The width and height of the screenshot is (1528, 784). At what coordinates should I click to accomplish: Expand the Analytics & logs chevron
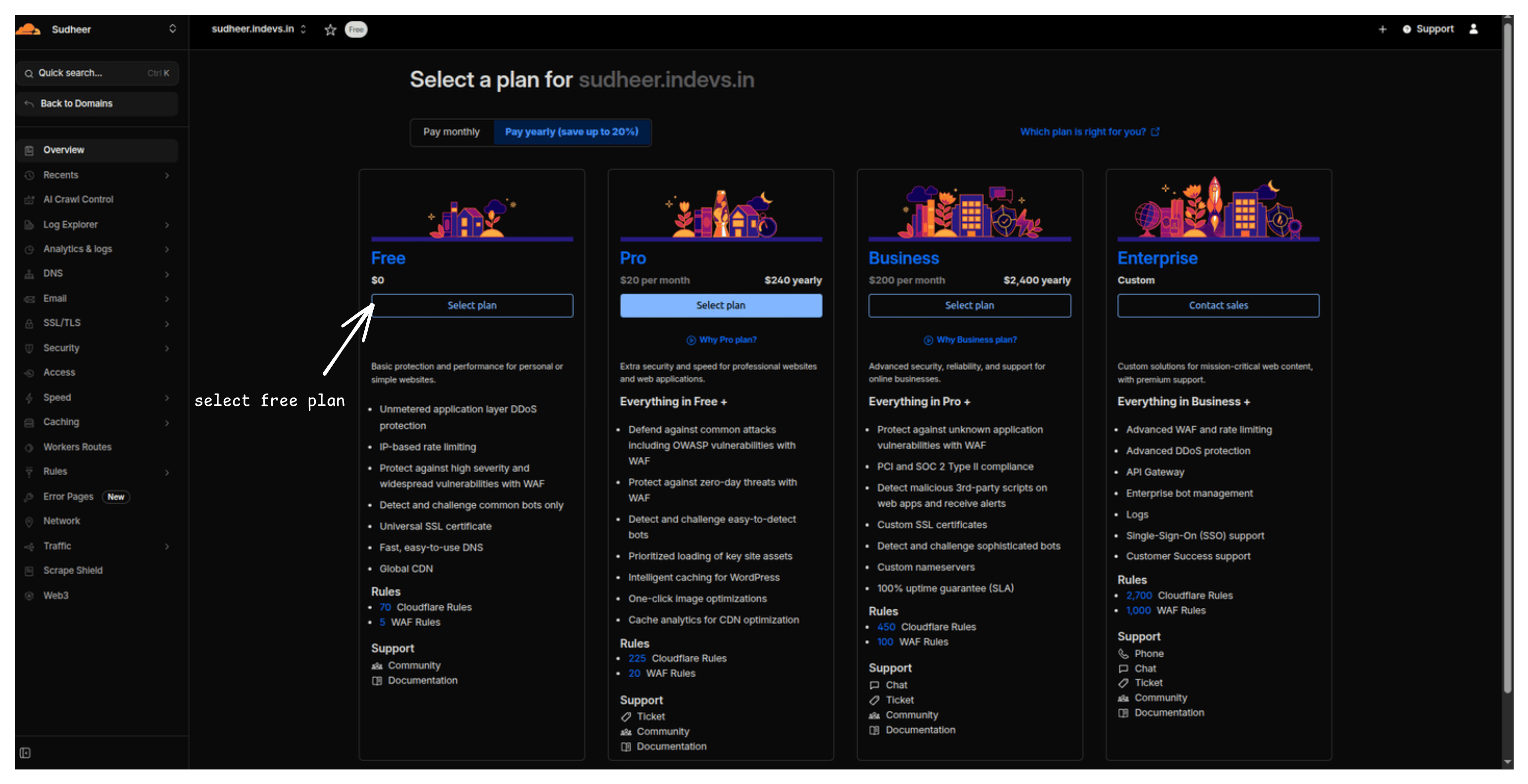coord(167,249)
